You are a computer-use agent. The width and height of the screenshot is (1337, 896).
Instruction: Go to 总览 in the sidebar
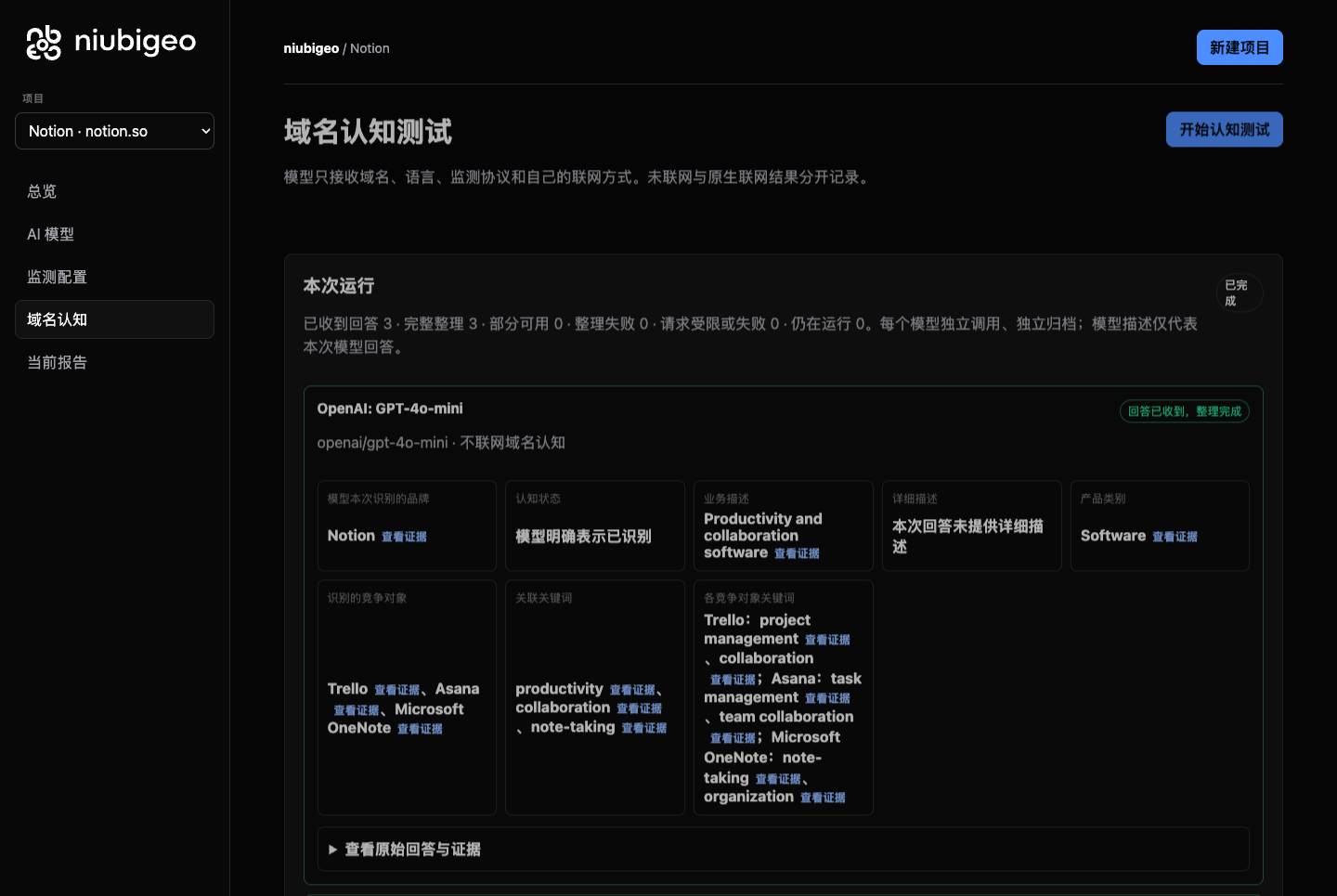(114, 191)
